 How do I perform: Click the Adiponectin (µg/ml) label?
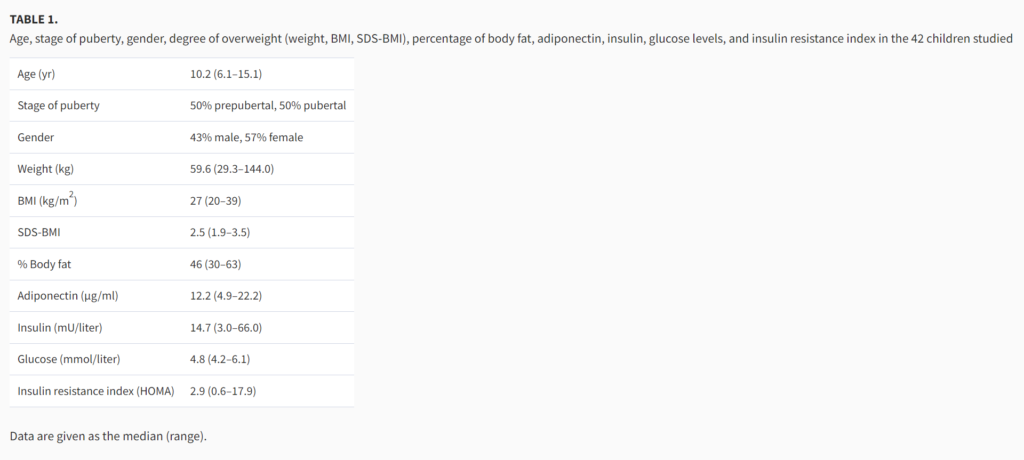[x=68, y=295]
